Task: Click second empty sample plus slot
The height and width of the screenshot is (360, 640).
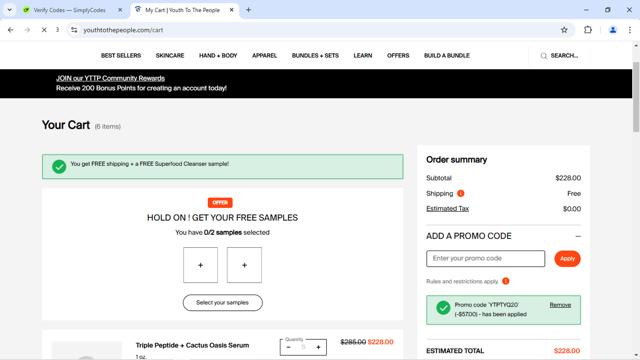Action: click(244, 265)
